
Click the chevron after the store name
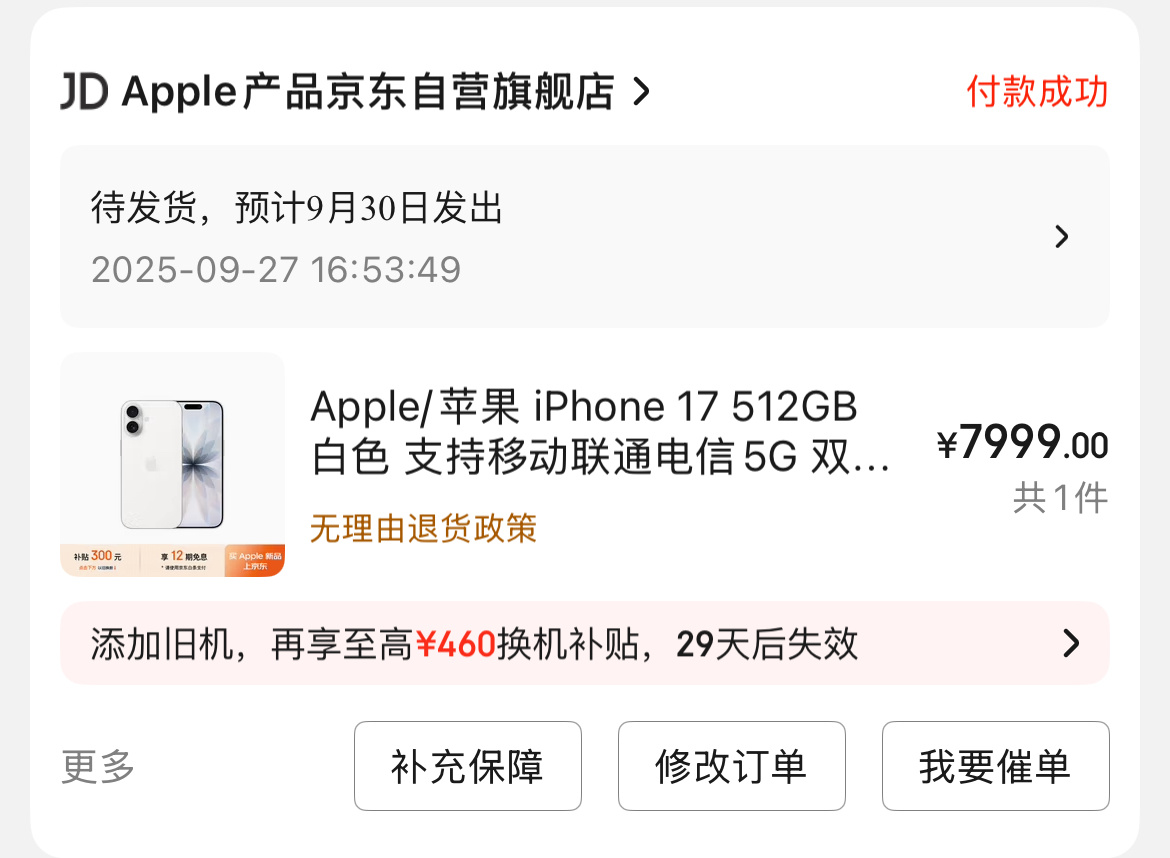641,92
